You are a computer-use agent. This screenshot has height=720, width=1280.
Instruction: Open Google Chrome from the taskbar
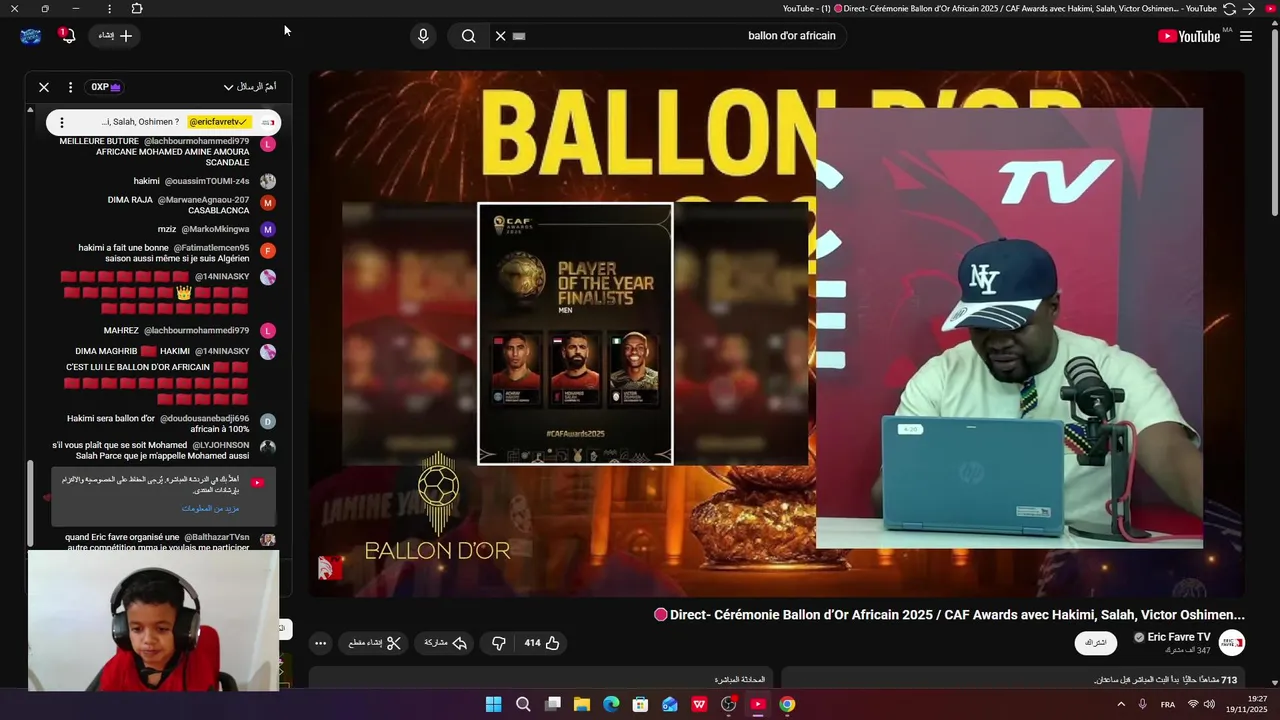pyautogui.click(x=787, y=704)
